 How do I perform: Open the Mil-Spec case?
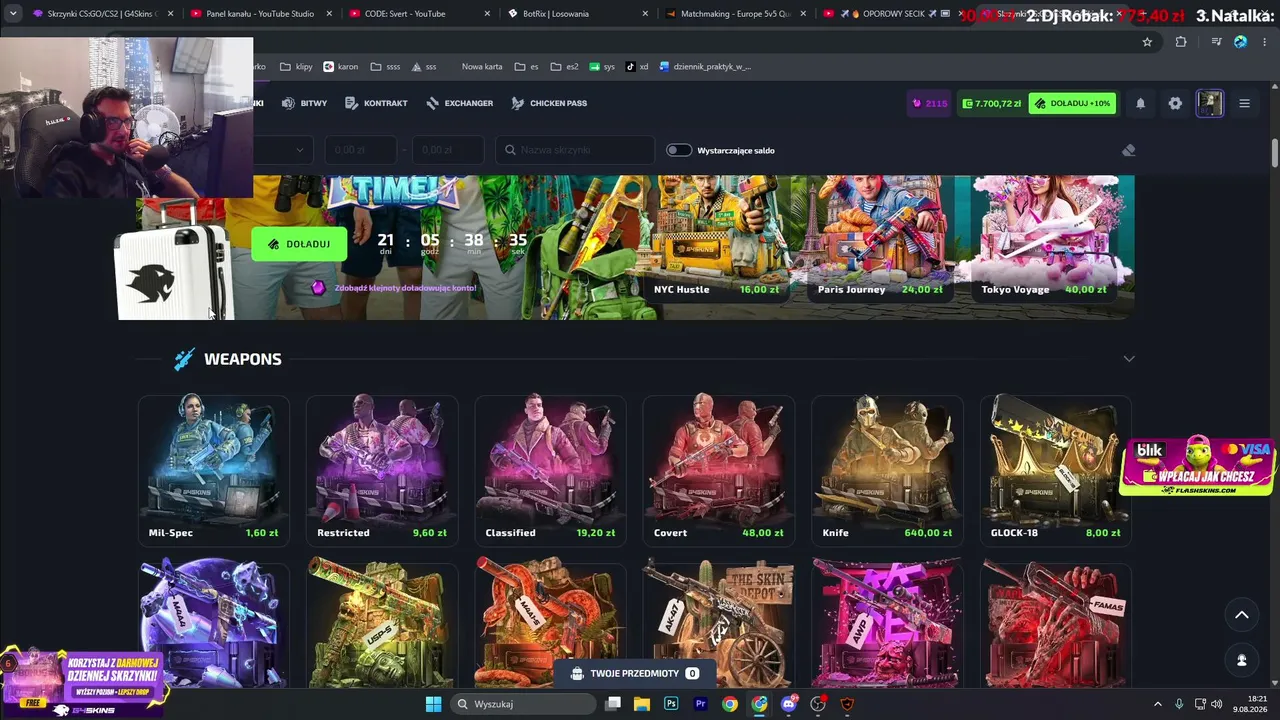click(x=213, y=470)
